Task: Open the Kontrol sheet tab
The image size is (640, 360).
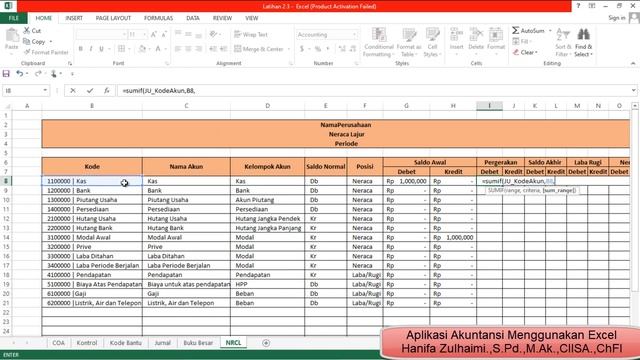Action: (x=87, y=343)
